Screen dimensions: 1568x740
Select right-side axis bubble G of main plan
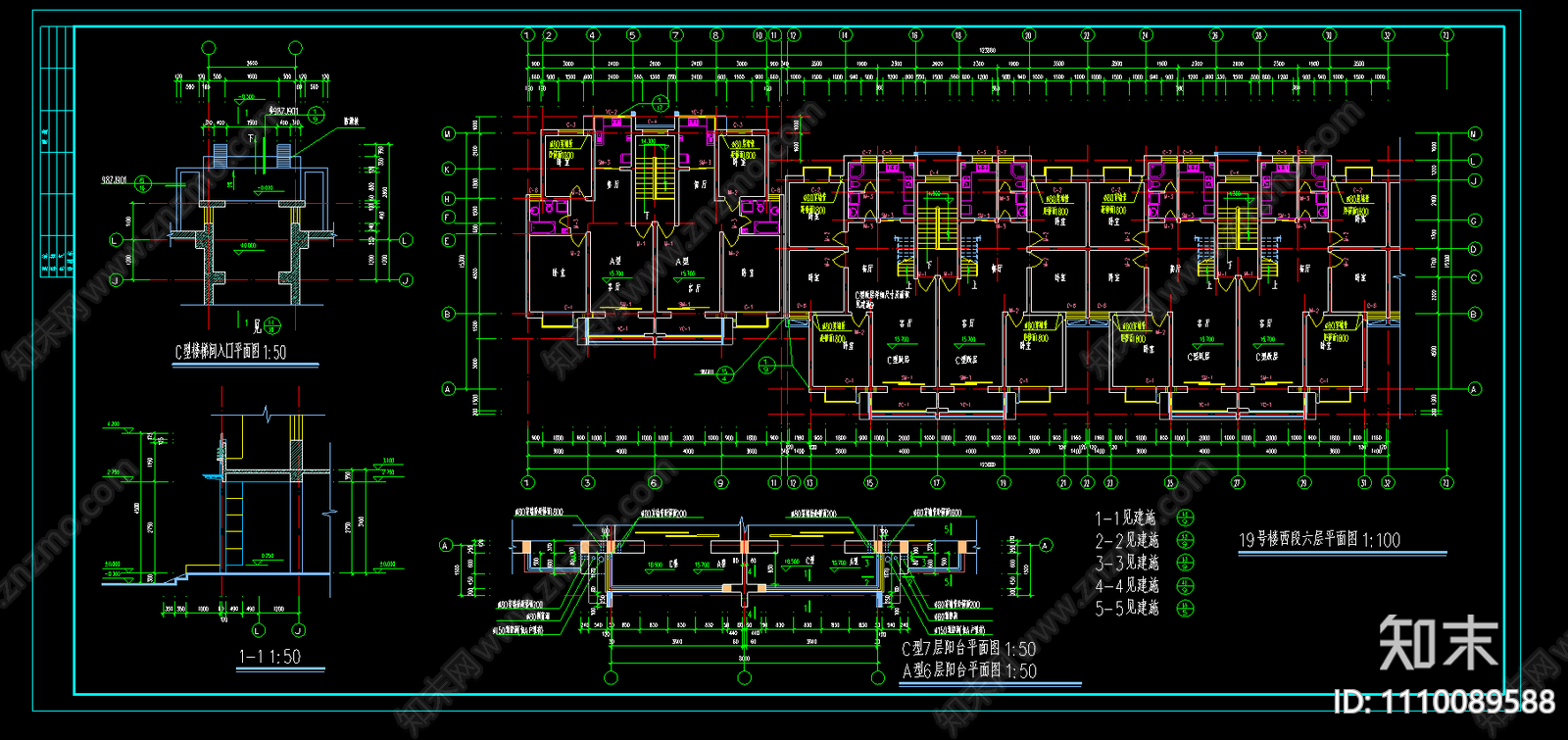tap(1474, 221)
